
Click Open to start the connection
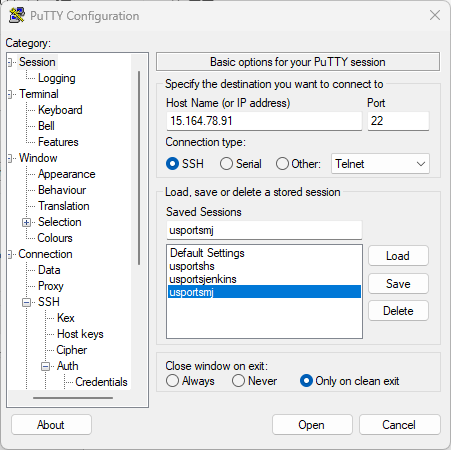click(312, 425)
